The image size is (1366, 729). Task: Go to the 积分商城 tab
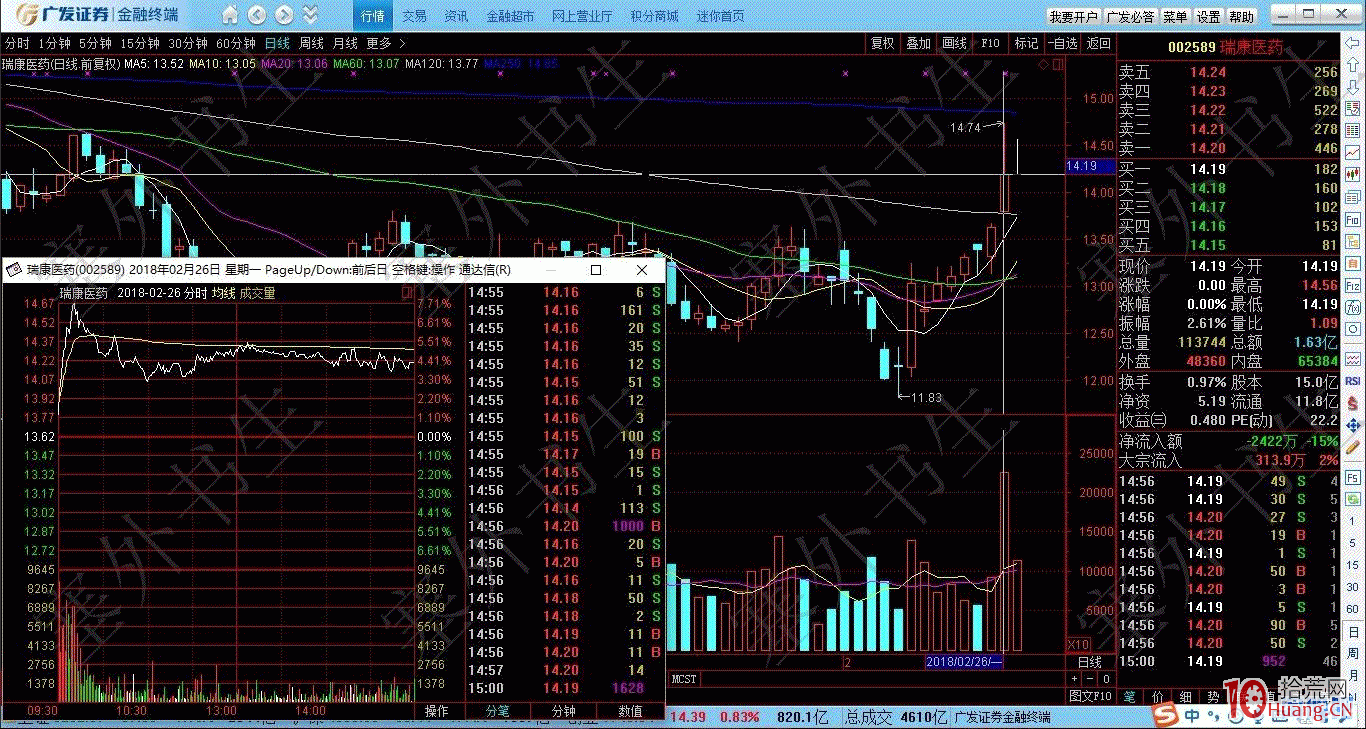coord(654,16)
